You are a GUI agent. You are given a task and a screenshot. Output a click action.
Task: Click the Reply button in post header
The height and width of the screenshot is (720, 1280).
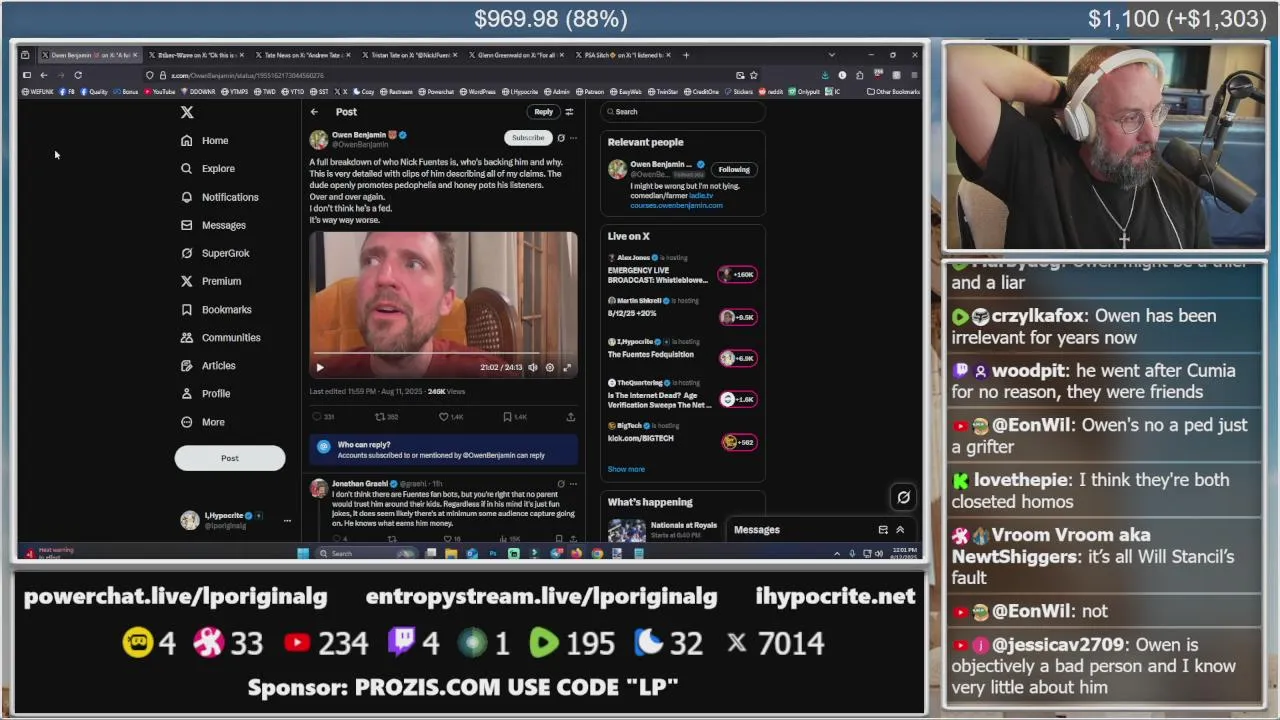(x=543, y=112)
